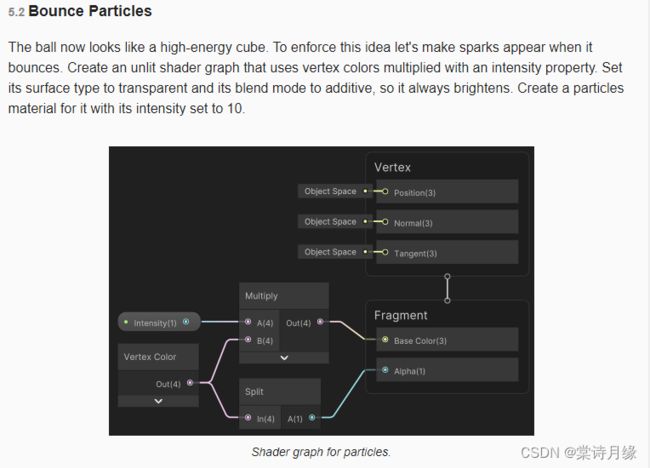Click the Multiply node B(4) input port
The image size is (650, 468).
(248, 339)
